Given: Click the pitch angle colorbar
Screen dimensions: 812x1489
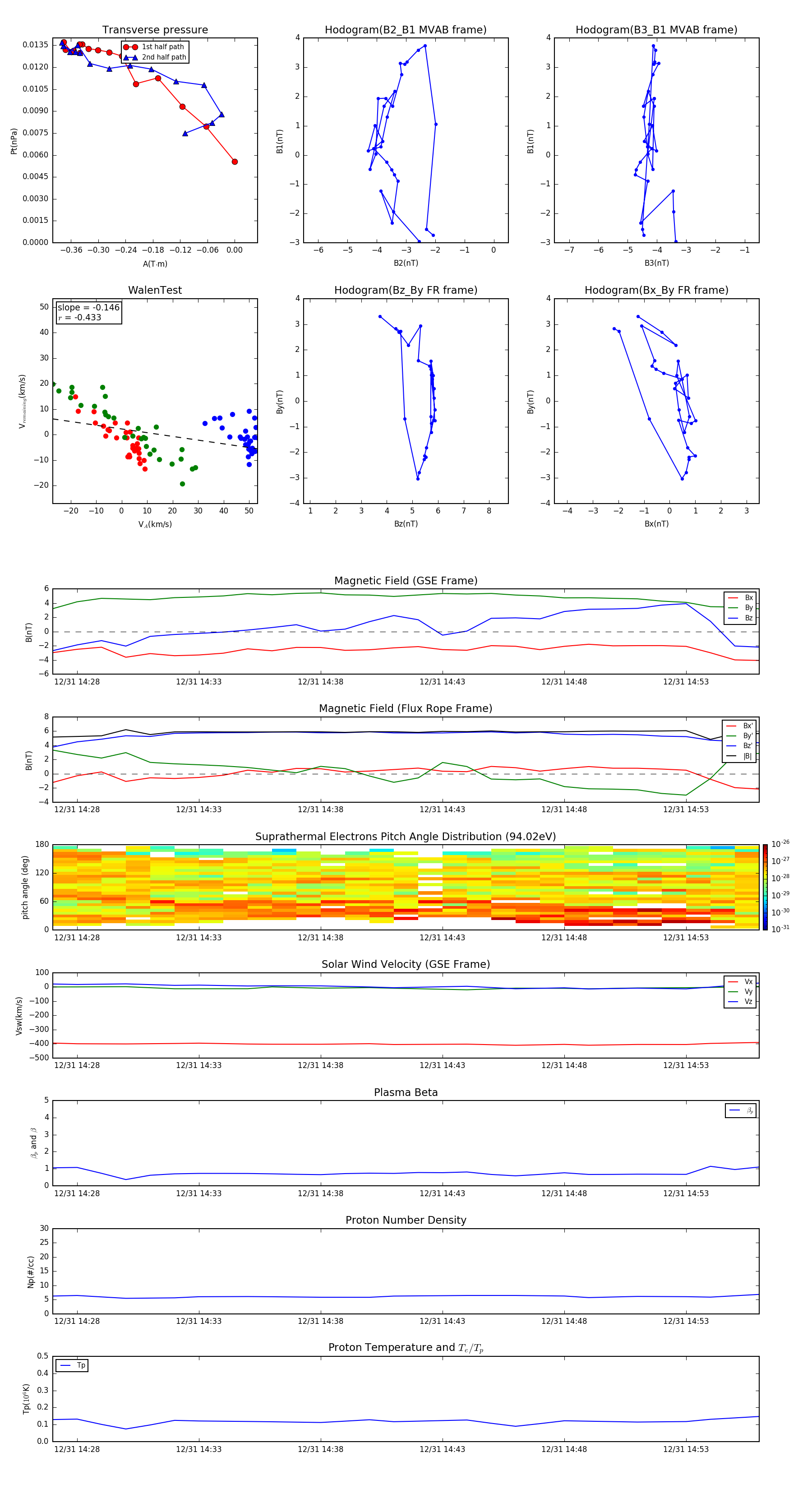Looking at the screenshot, I should pyautogui.click(x=765, y=887).
